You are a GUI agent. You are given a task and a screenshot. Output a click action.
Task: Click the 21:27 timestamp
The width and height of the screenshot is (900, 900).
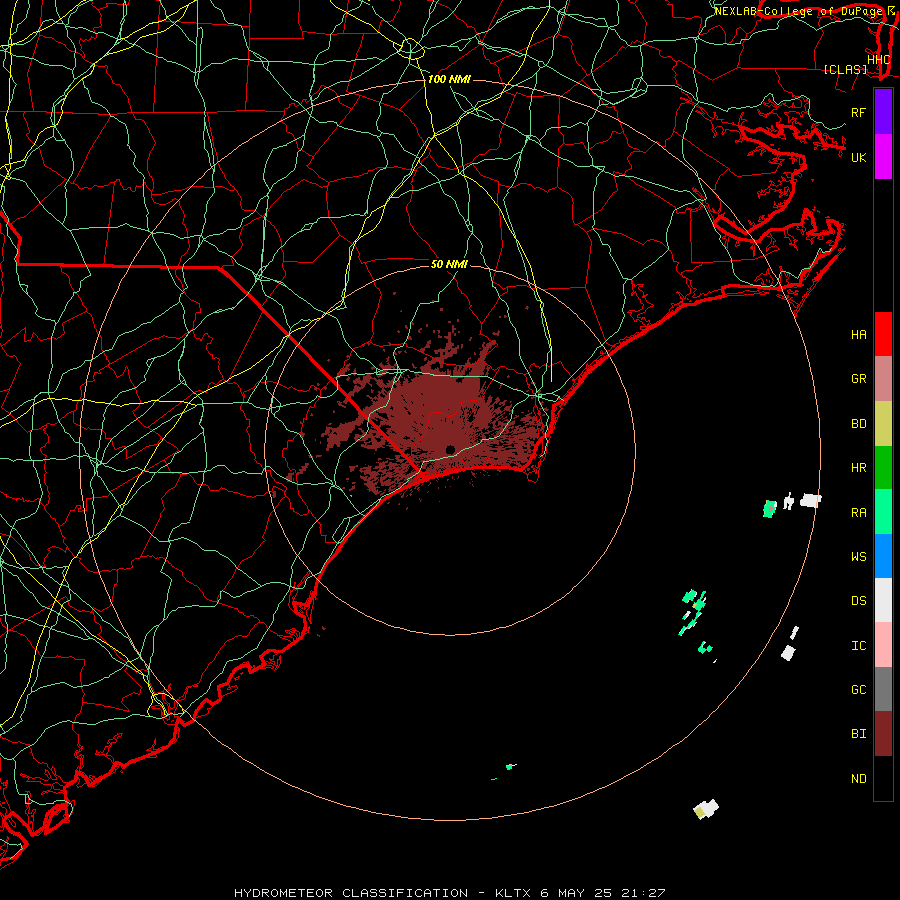pos(642,893)
